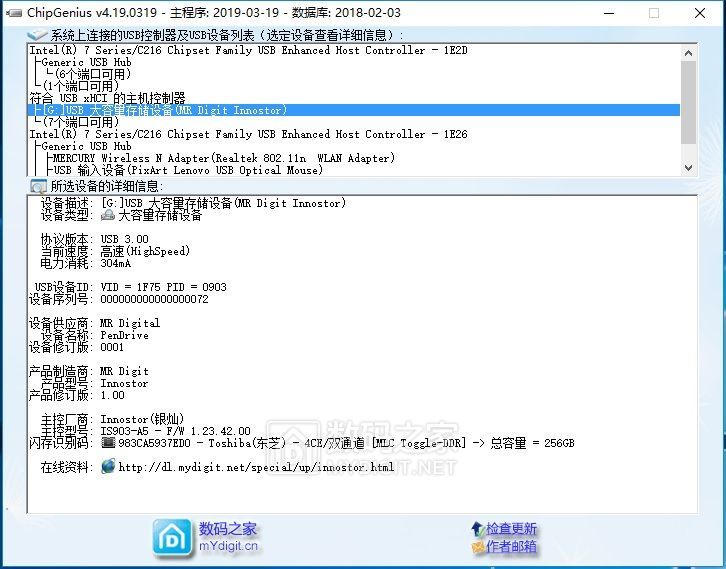Minimize the ChipGenius window

click(x=609, y=13)
